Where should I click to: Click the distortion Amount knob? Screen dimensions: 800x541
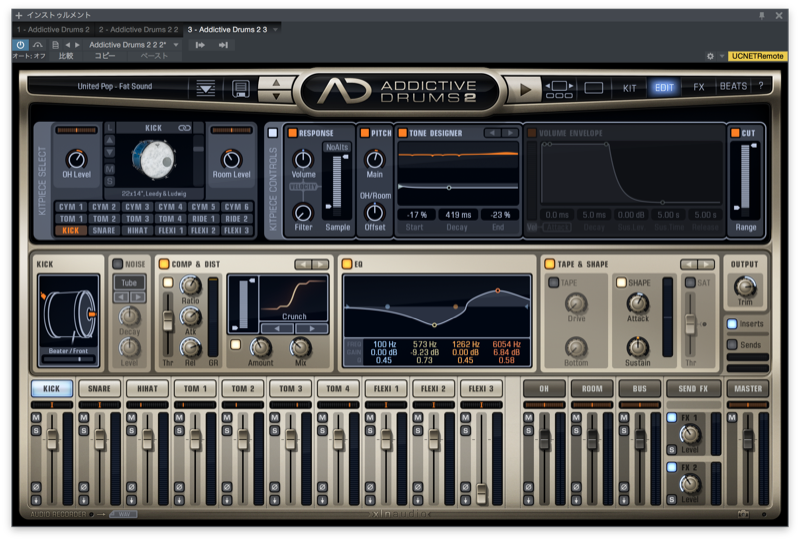pos(260,348)
